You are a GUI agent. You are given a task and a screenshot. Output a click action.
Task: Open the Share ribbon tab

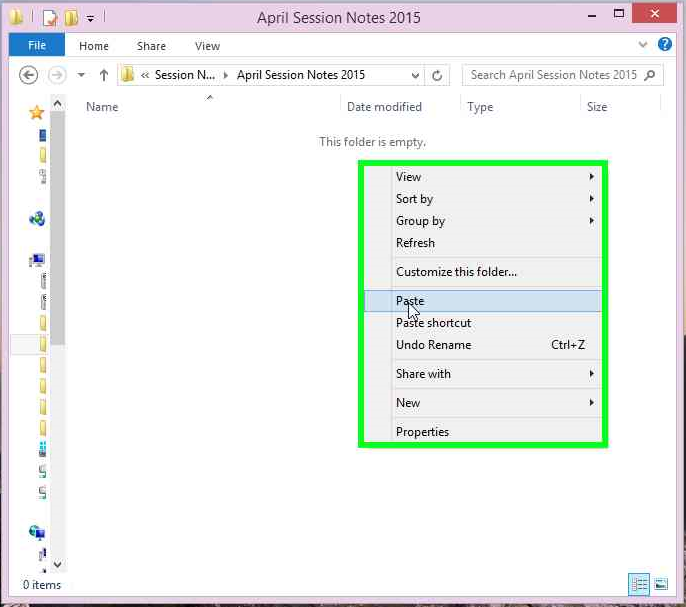[x=151, y=46]
